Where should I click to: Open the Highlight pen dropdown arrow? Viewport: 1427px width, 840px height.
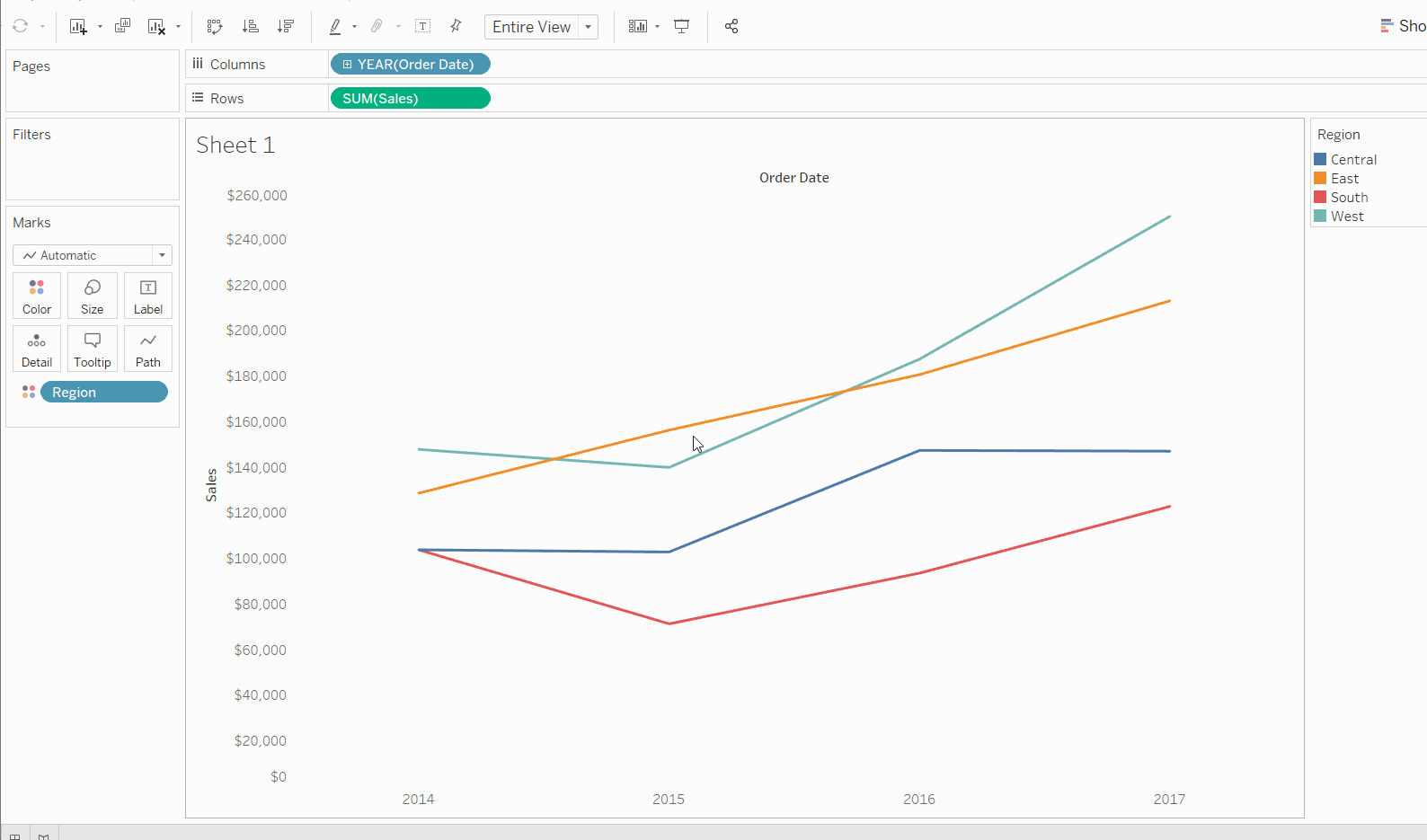coord(354,27)
